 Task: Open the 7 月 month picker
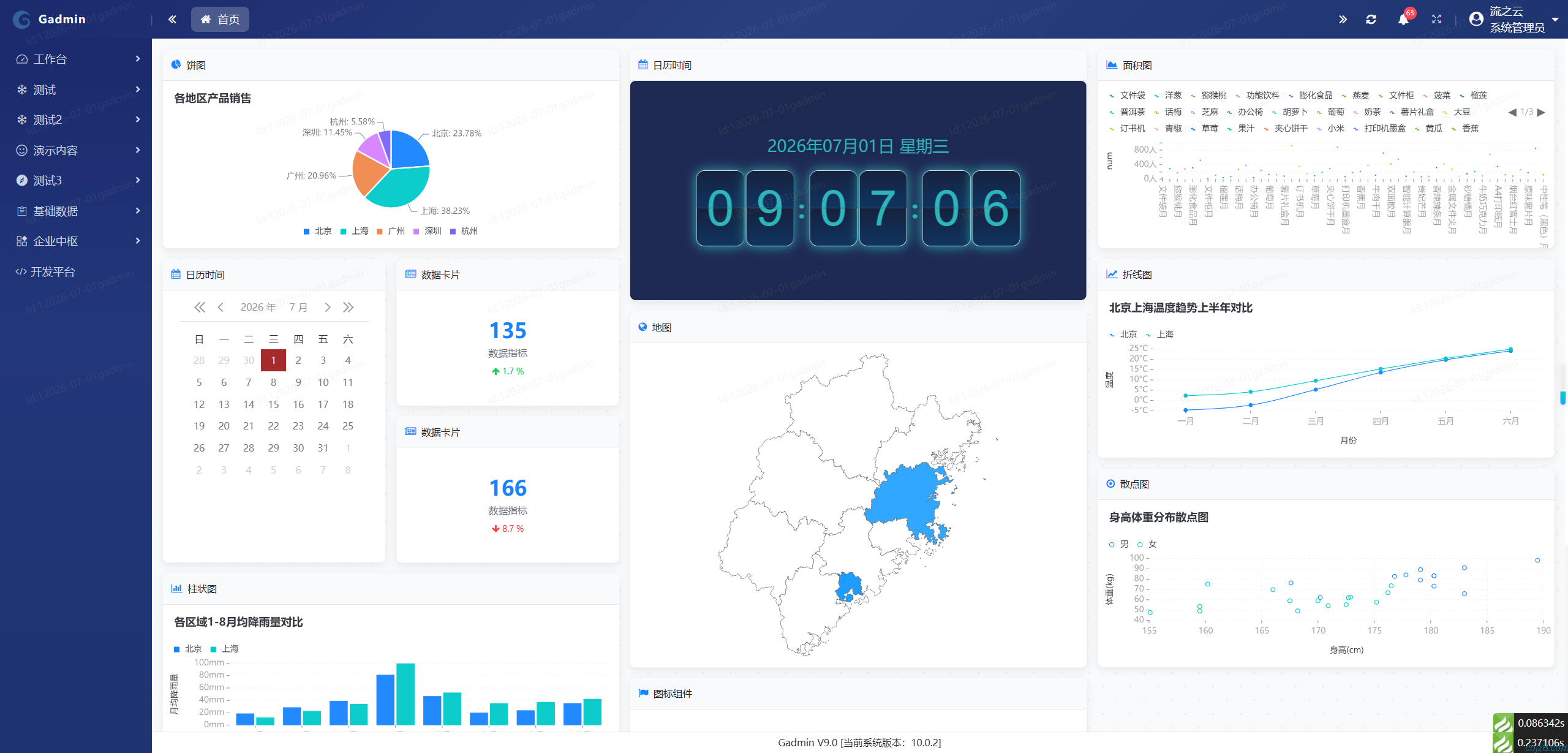point(299,308)
